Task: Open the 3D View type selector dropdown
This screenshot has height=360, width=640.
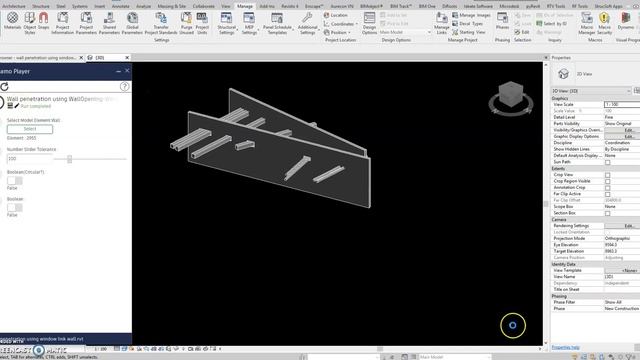Action: 591,91
